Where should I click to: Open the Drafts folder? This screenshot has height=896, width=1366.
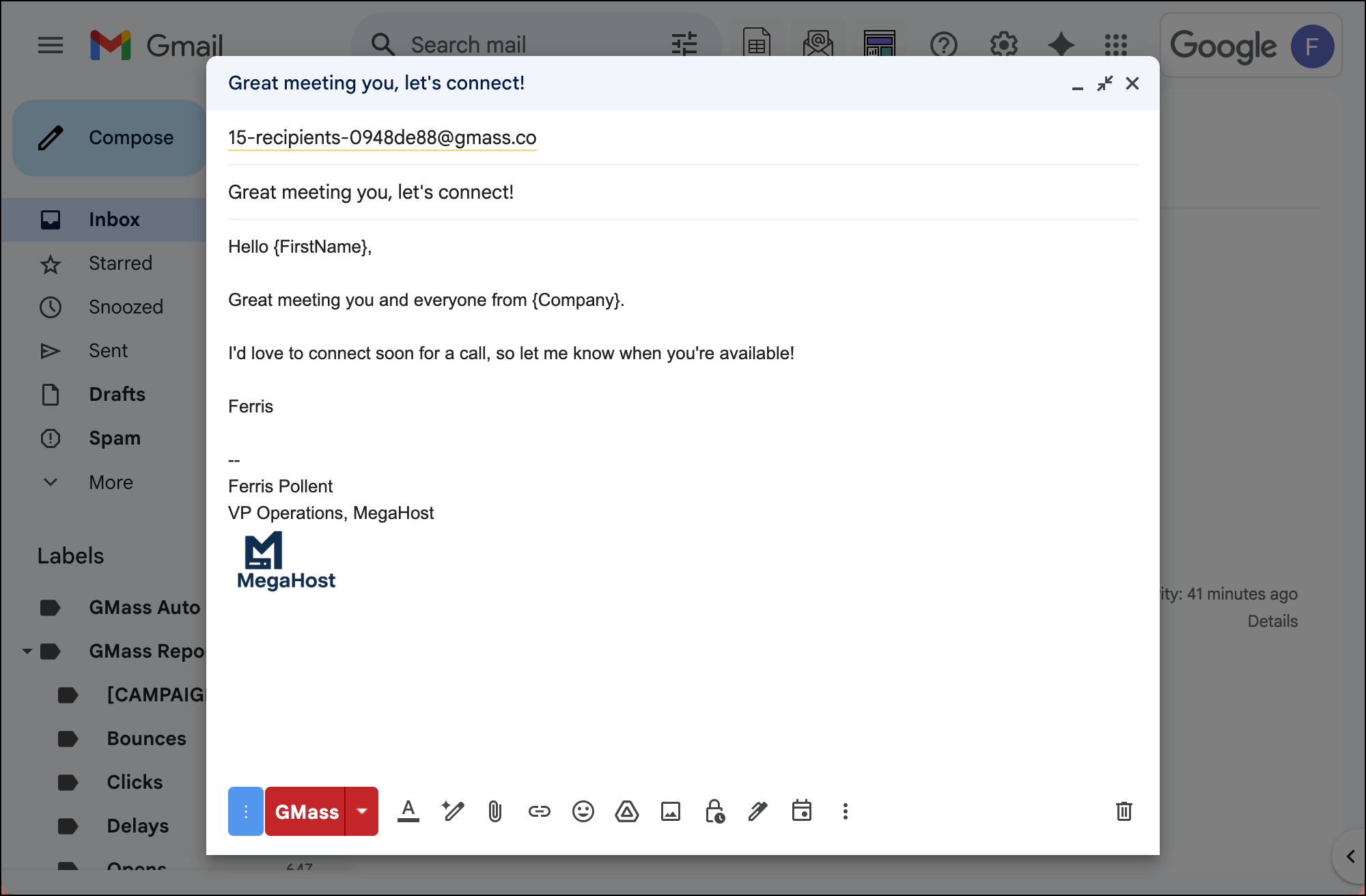(x=117, y=395)
